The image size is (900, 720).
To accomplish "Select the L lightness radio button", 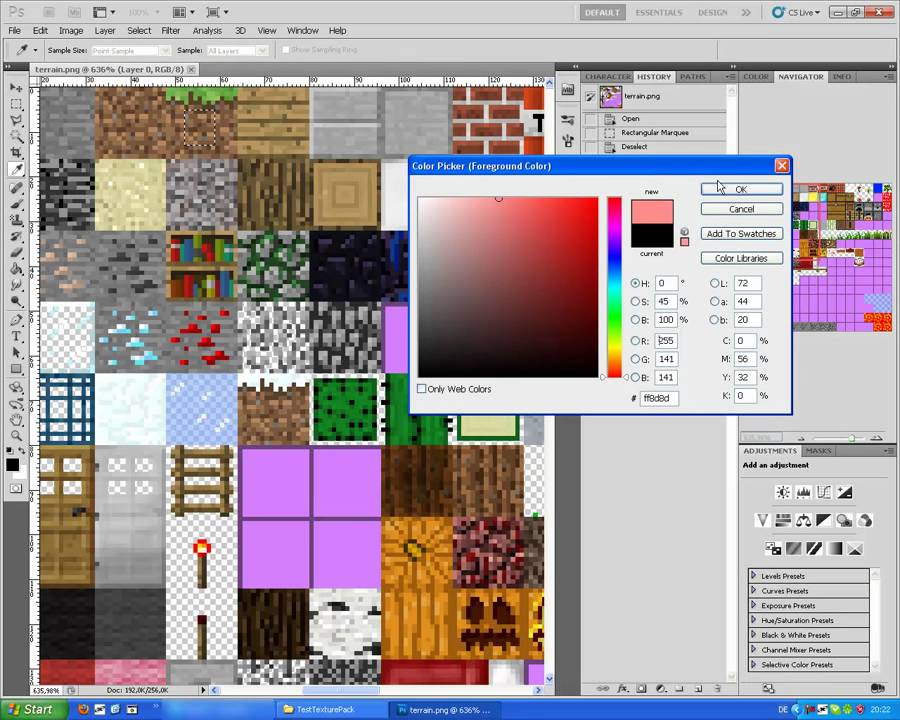I will click(715, 283).
